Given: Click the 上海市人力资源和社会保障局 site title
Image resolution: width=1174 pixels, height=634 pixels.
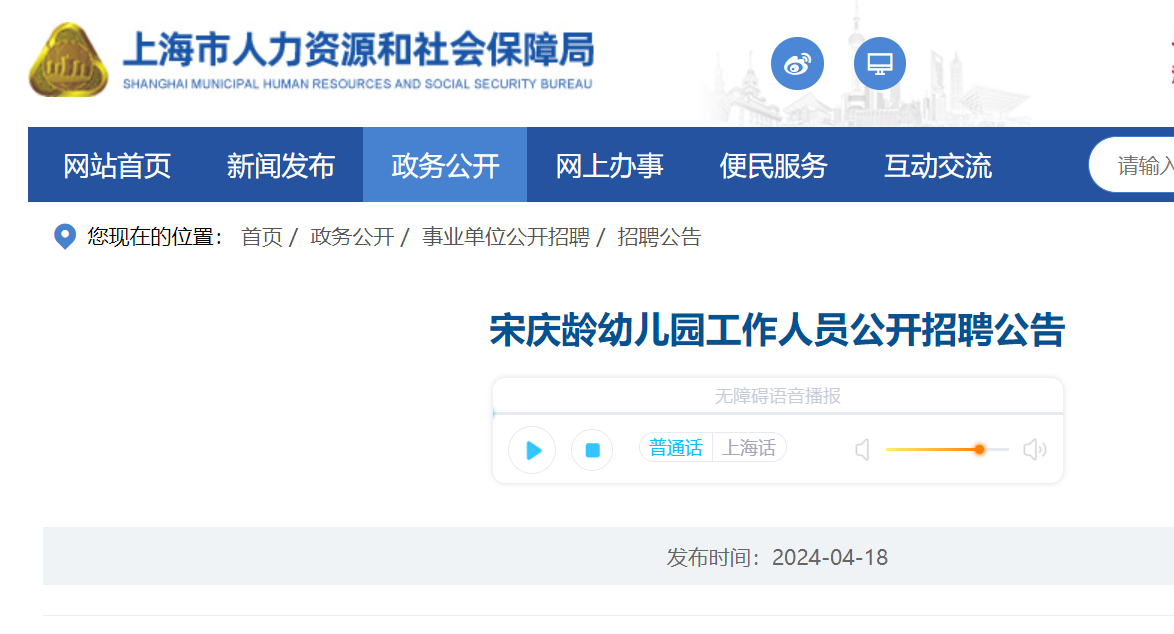Looking at the screenshot, I should coord(359,49).
